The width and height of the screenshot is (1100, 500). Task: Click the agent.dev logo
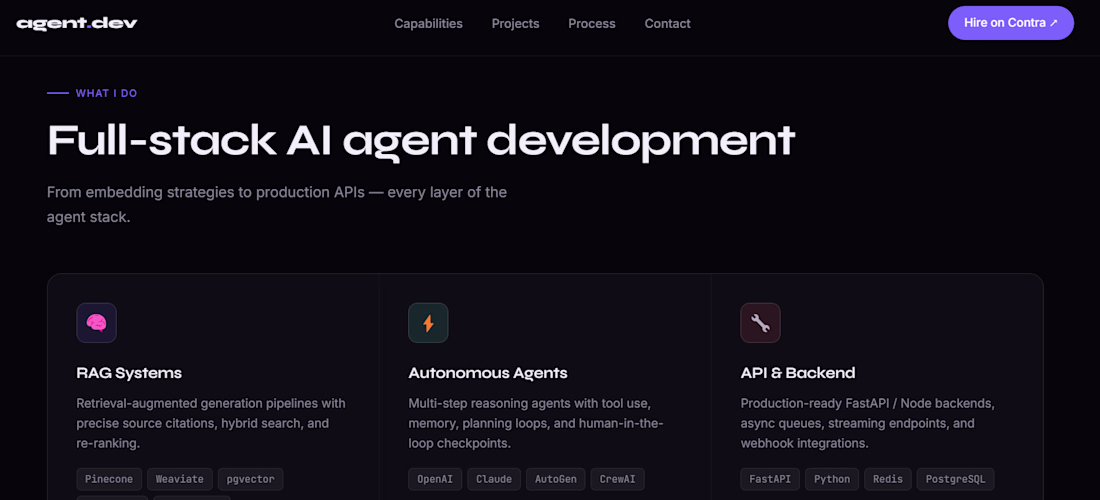pyautogui.click(x=77, y=23)
